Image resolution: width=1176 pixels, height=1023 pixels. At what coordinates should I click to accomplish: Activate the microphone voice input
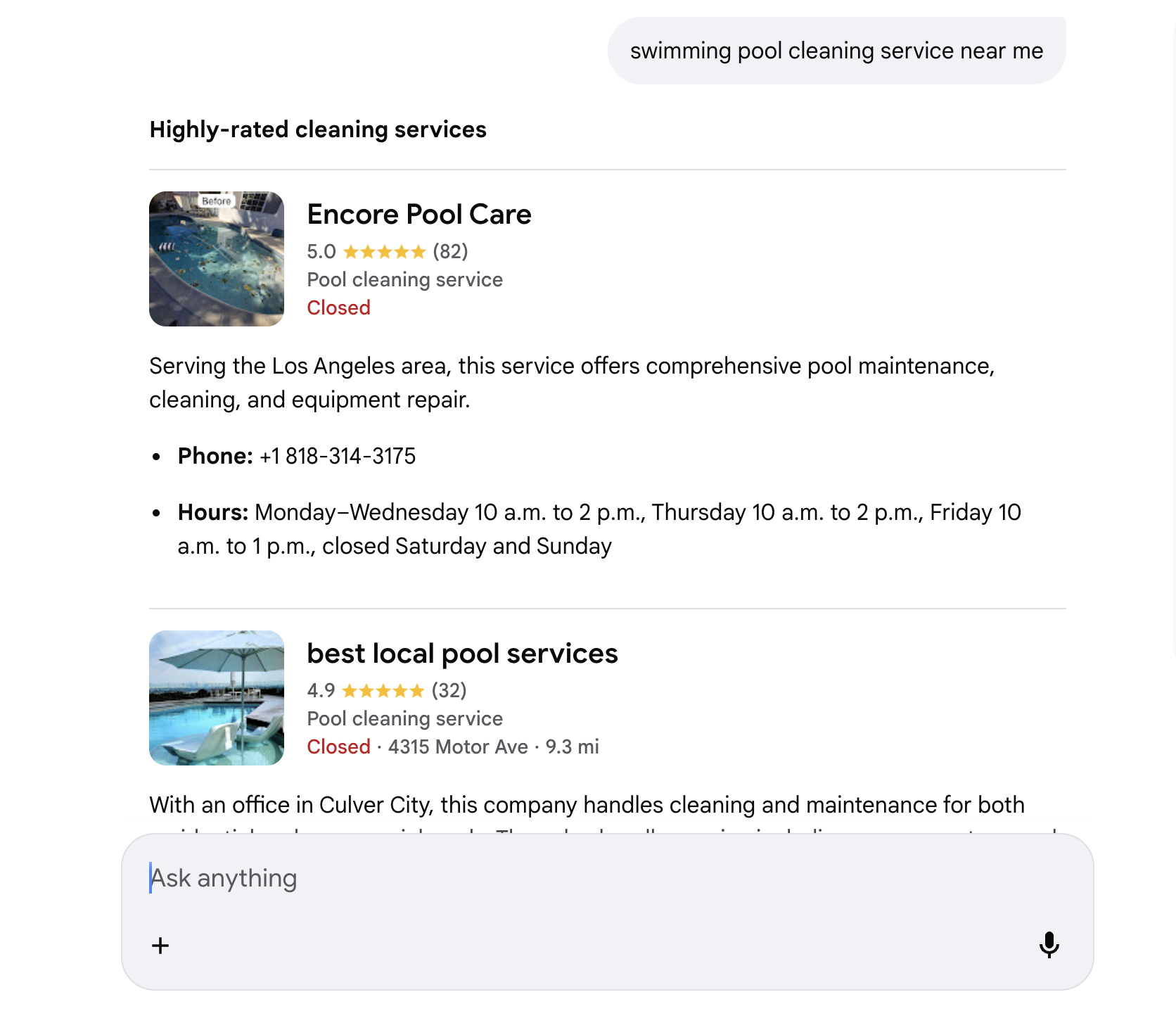pyautogui.click(x=1049, y=945)
